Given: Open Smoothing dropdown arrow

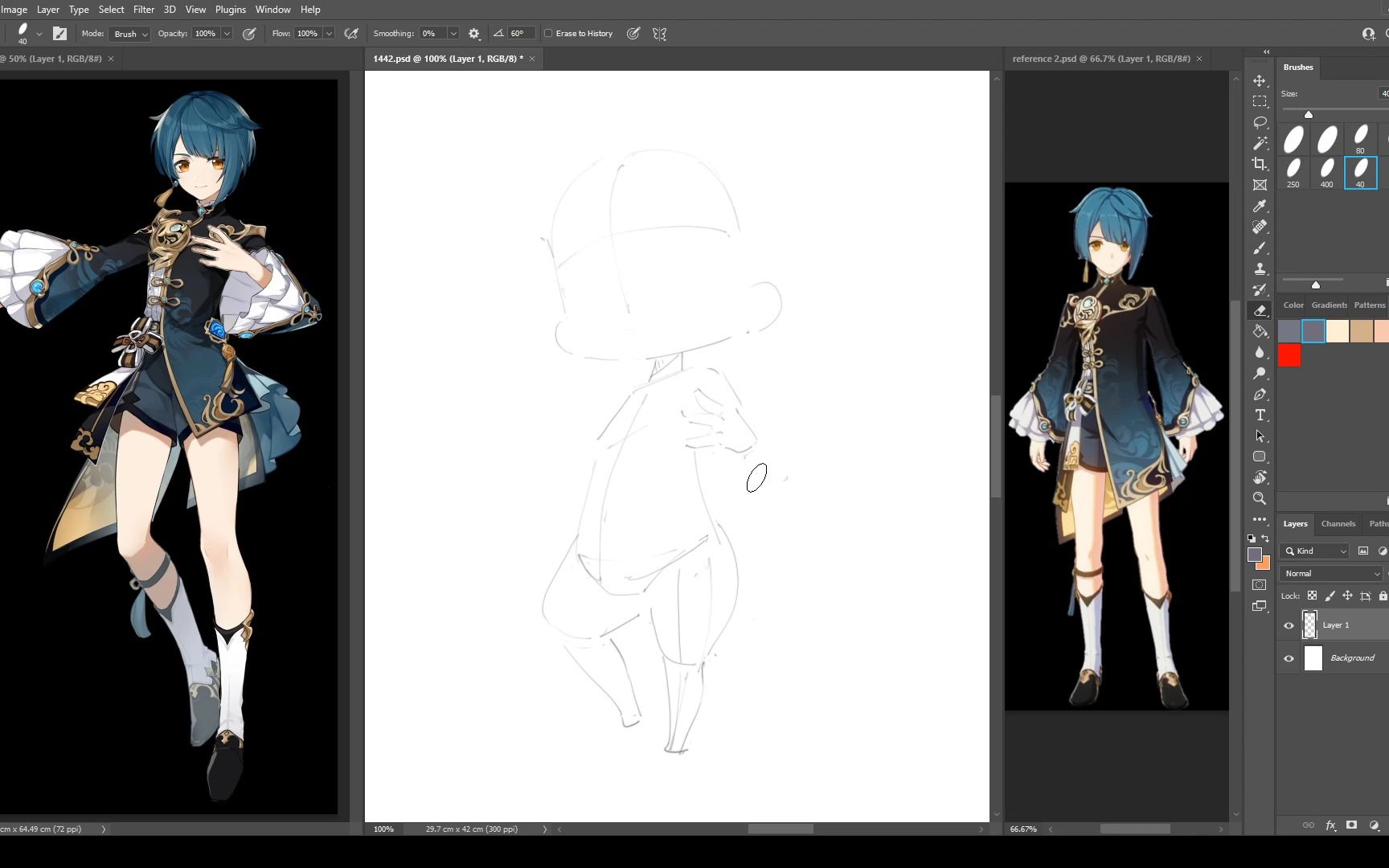Looking at the screenshot, I should coord(453,34).
